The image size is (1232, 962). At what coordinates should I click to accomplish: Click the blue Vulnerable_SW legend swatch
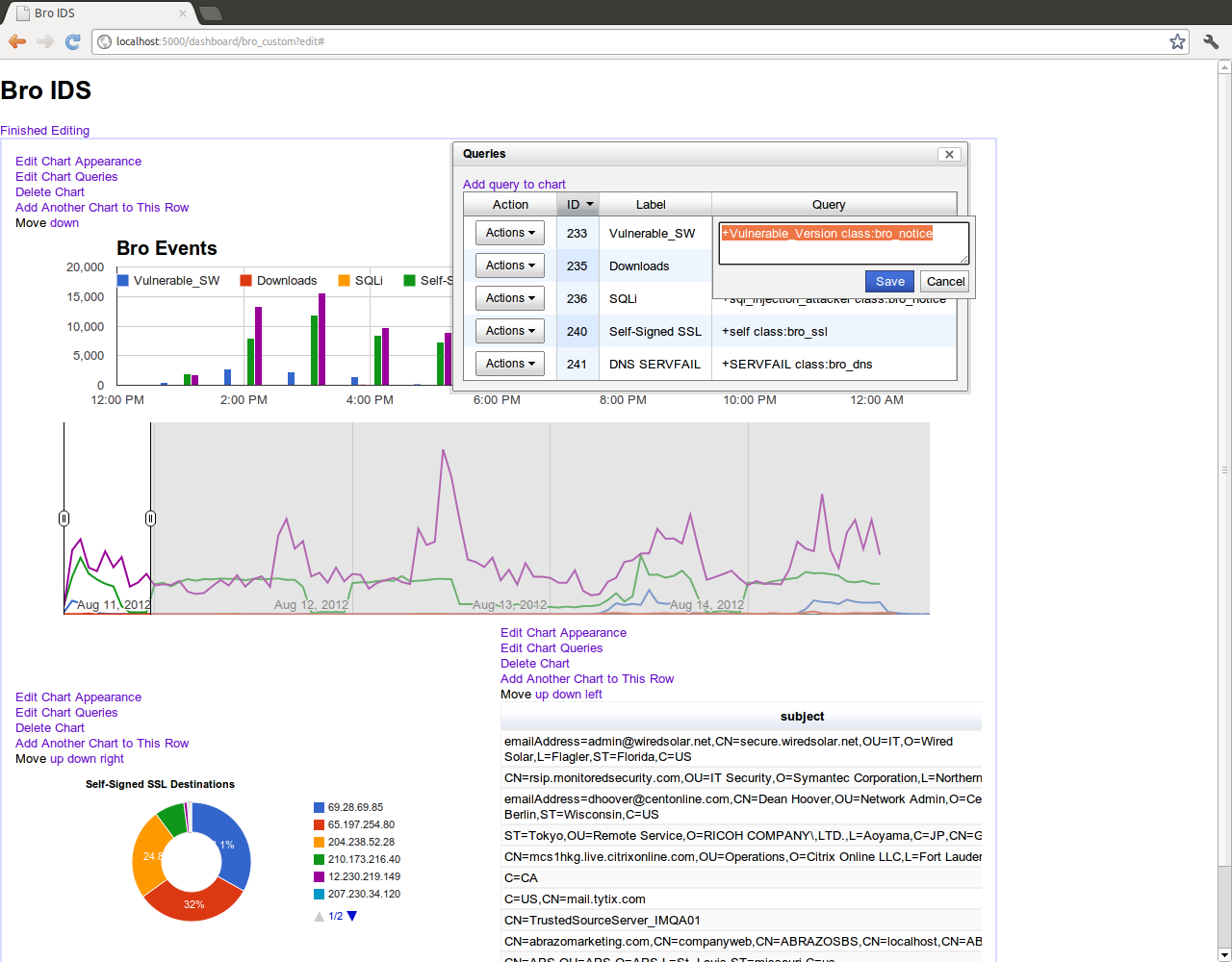123,280
